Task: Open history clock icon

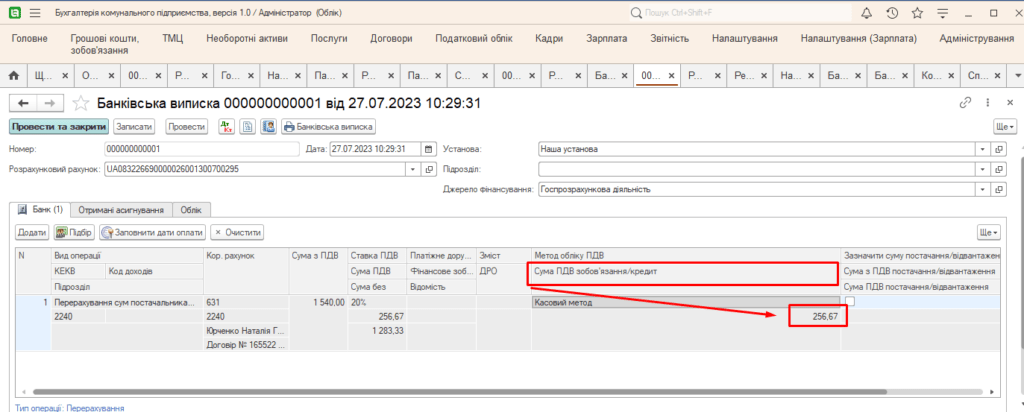Action: coord(891,13)
